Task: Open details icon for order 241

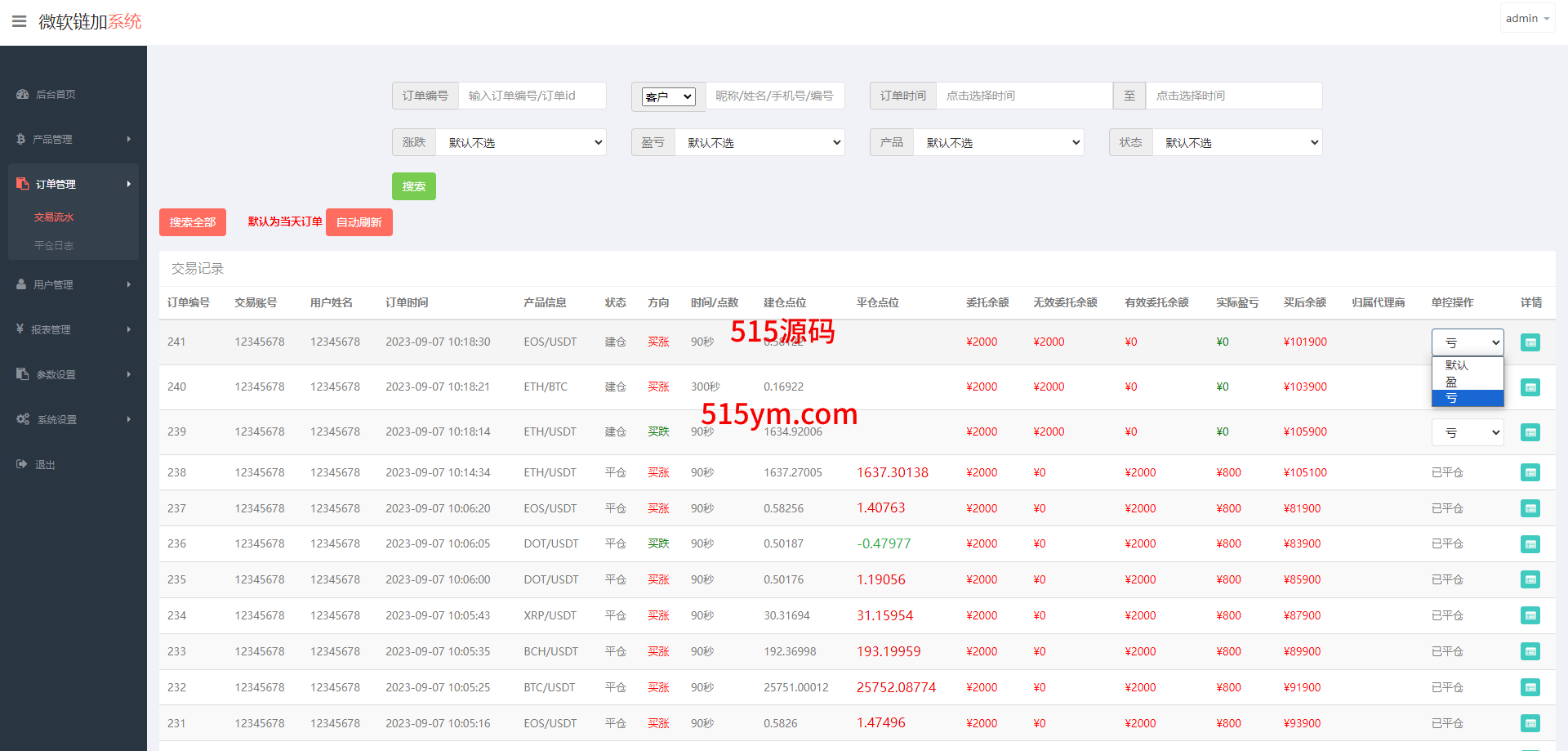Action: click(x=1530, y=342)
